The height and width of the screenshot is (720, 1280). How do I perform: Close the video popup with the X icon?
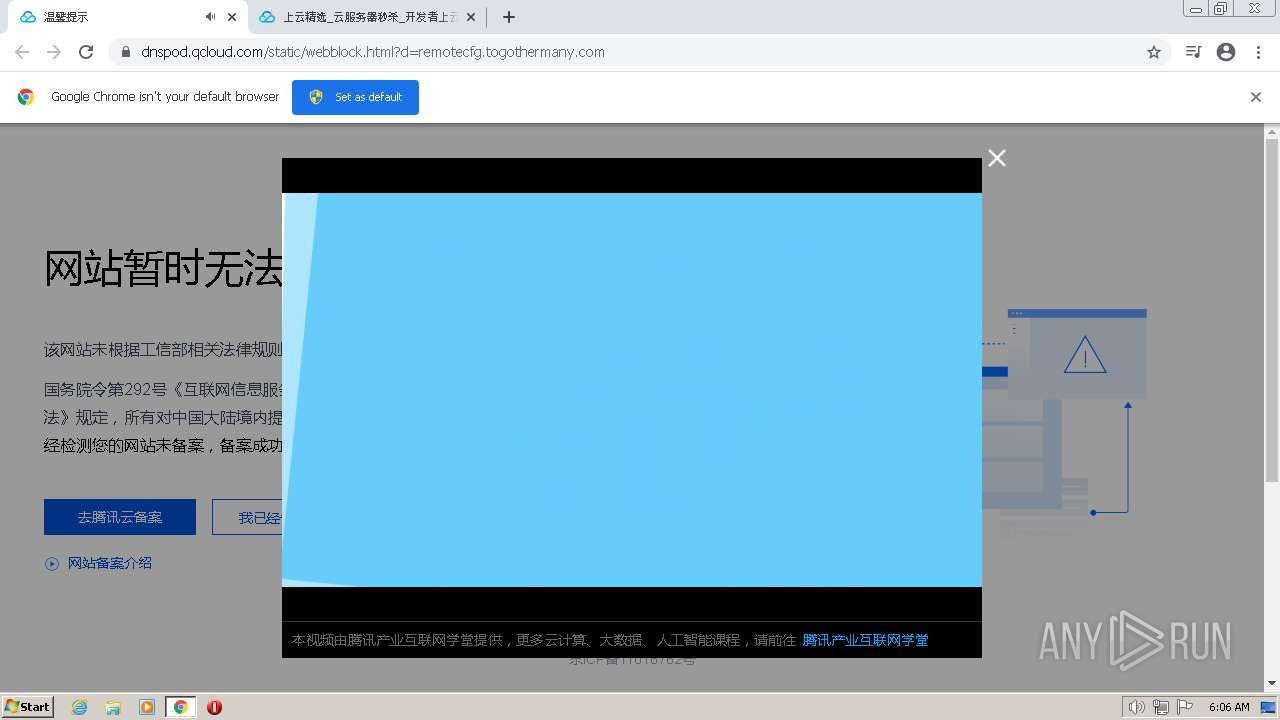click(x=997, y=158)
